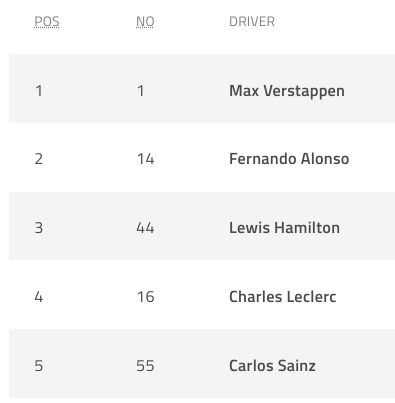Open Lewis Hamilton driver link
This screenshot has width=395, height=403.
coord(284,228)
